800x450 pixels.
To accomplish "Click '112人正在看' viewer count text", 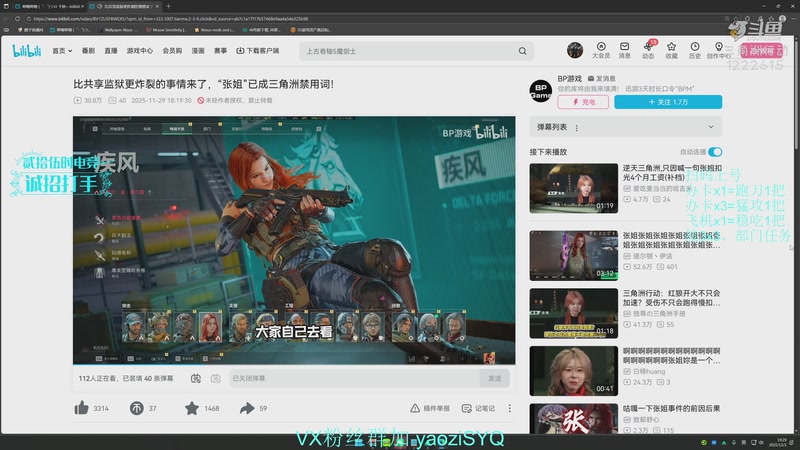I will (97, 378).
